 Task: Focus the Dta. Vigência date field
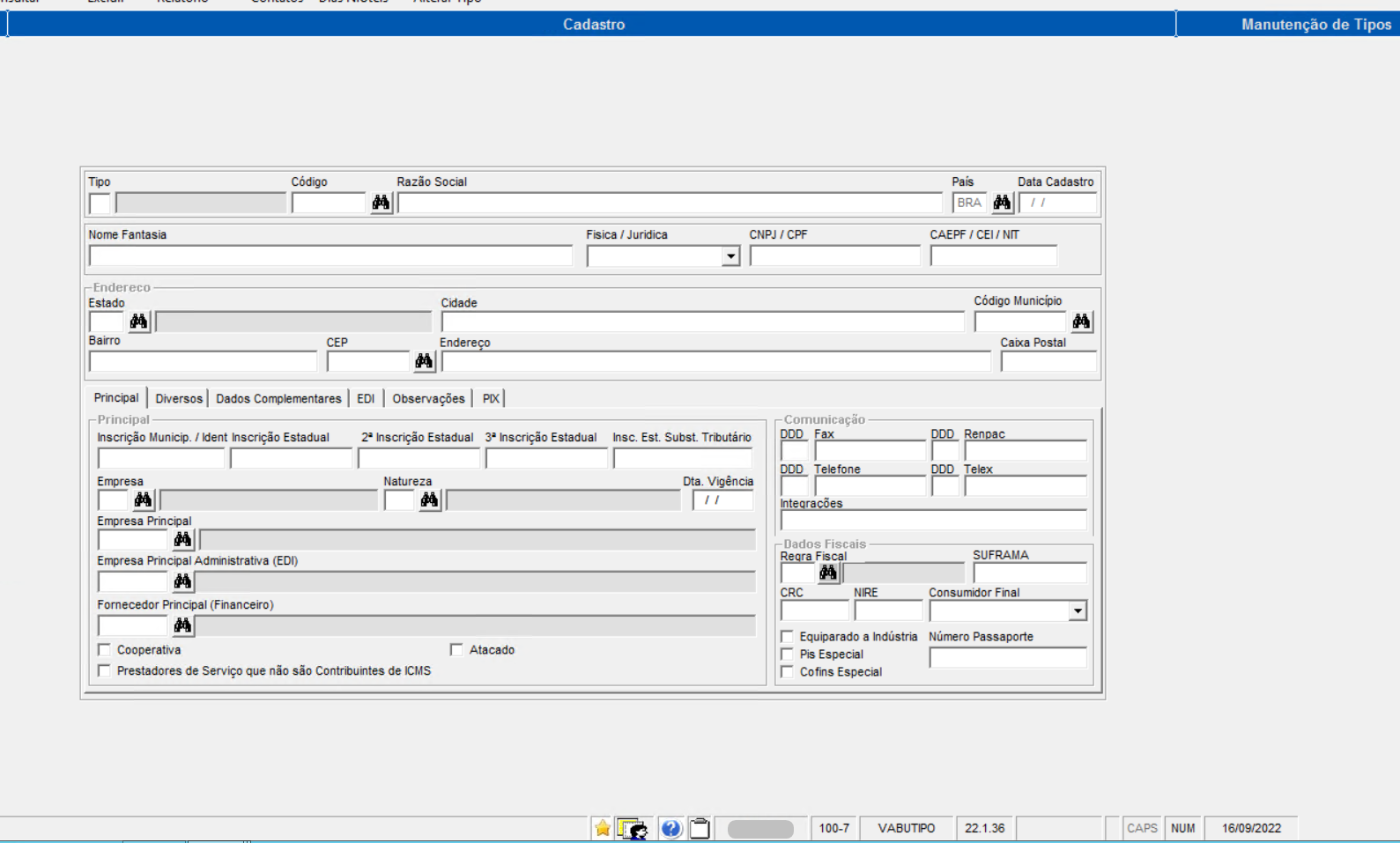click(722, 500)
